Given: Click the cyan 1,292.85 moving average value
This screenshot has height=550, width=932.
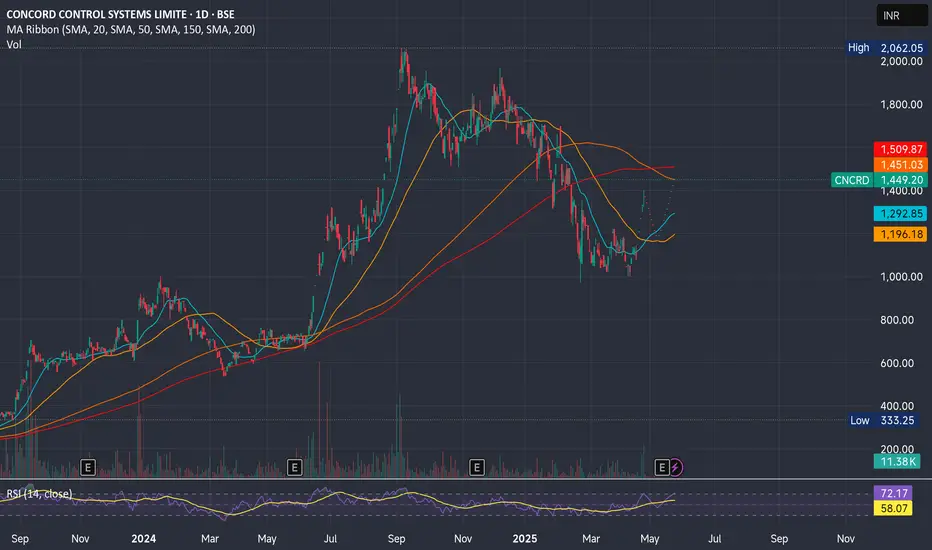Looking at the screenshot, I should point(901,213).
